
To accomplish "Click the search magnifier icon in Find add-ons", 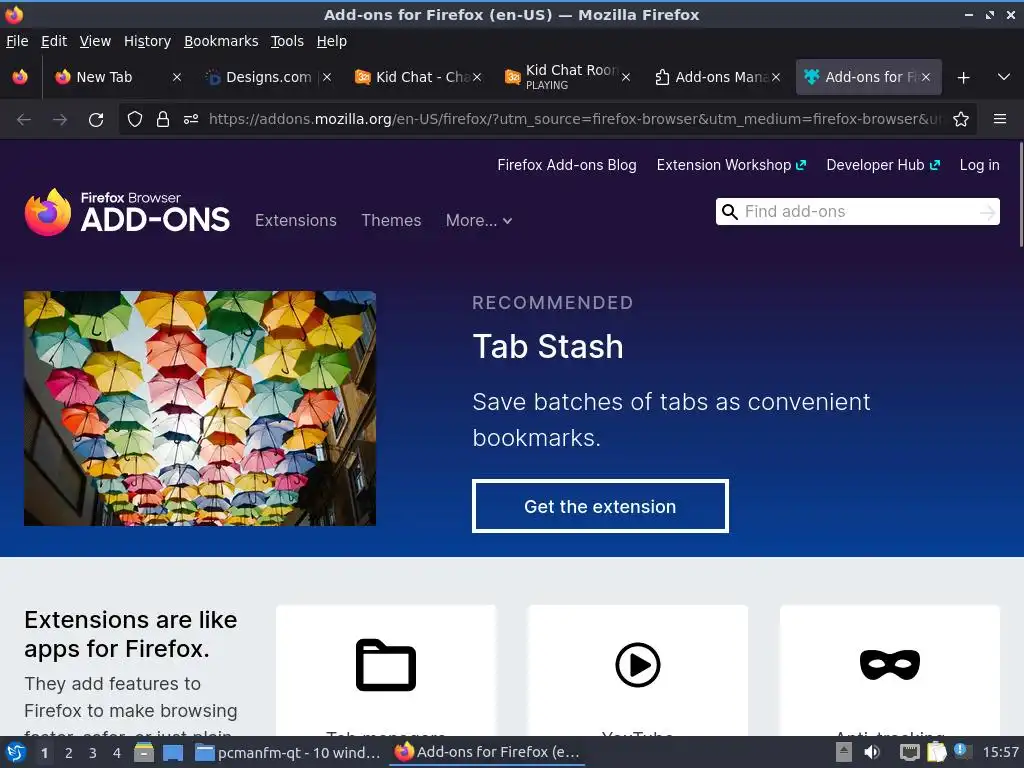I will point(730,212).
